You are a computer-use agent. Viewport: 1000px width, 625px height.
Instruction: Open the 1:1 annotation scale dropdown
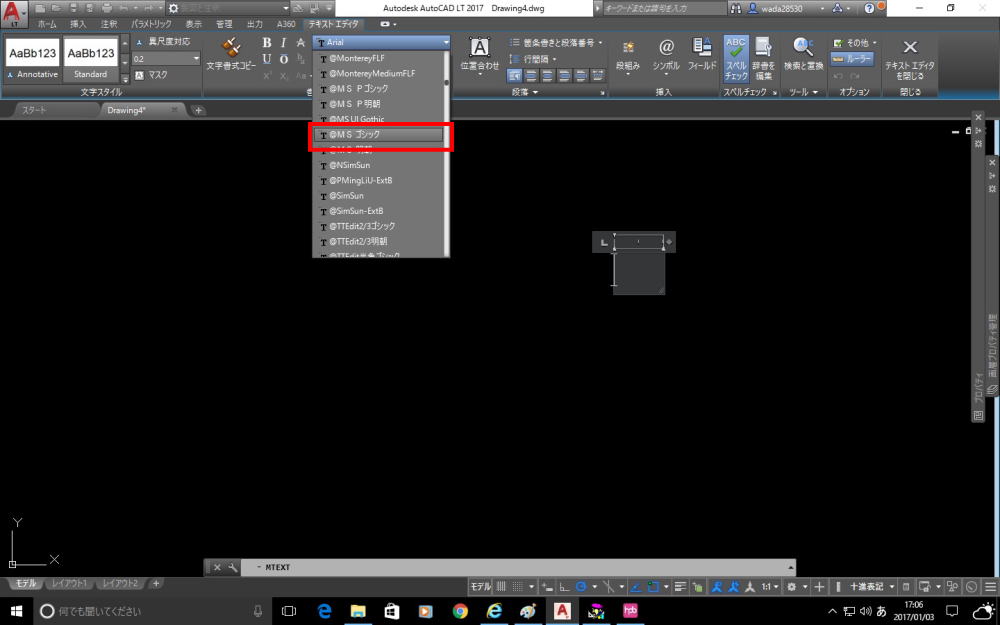pyautogui.click(x=770, y=587)
